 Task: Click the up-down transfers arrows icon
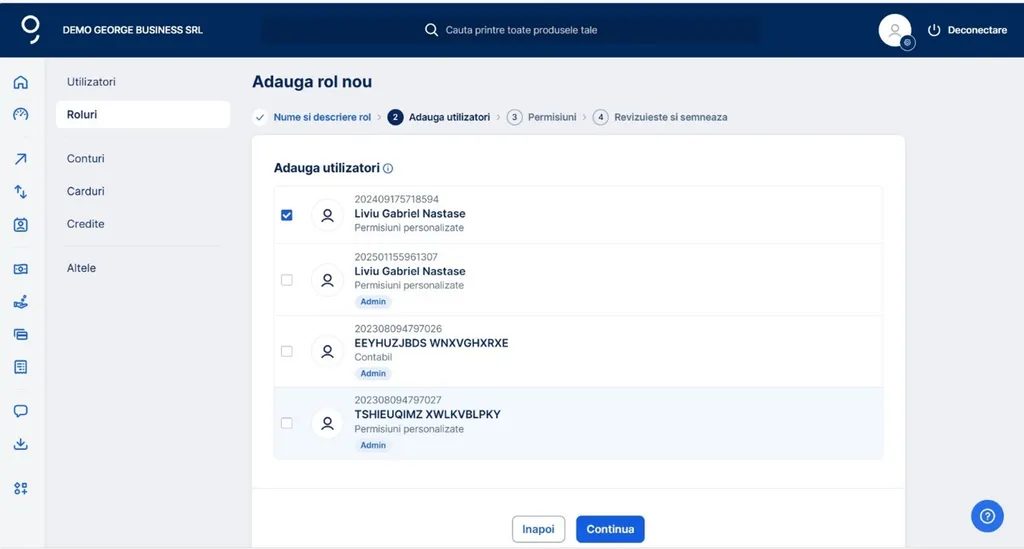pos(20,191)
